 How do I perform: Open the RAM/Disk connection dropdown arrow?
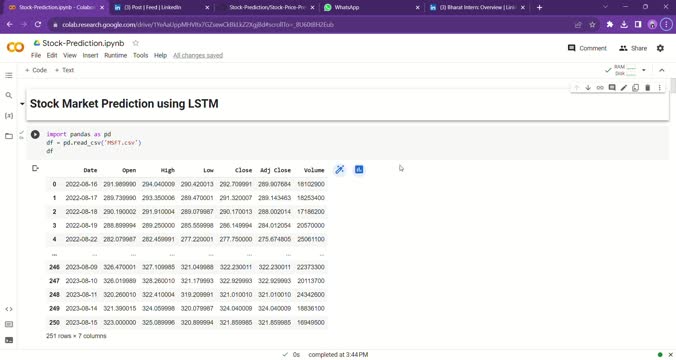[644, 70]
